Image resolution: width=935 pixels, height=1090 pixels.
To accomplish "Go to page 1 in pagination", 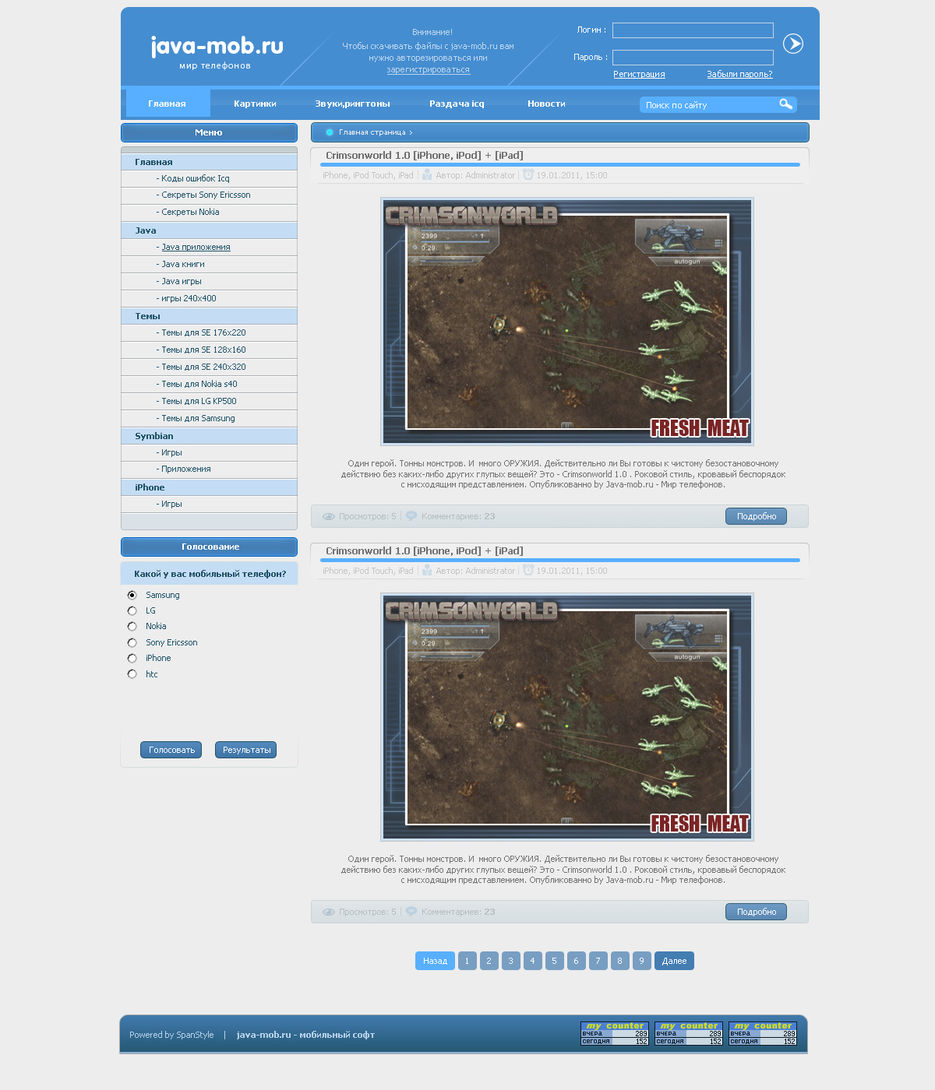I will (467, 961).
